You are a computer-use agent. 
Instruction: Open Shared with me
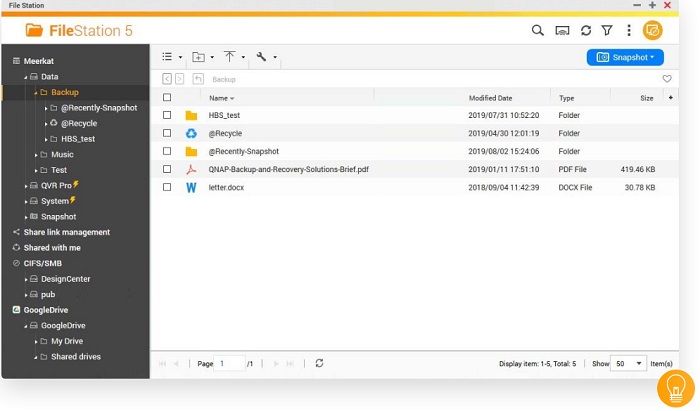point(52,248)
